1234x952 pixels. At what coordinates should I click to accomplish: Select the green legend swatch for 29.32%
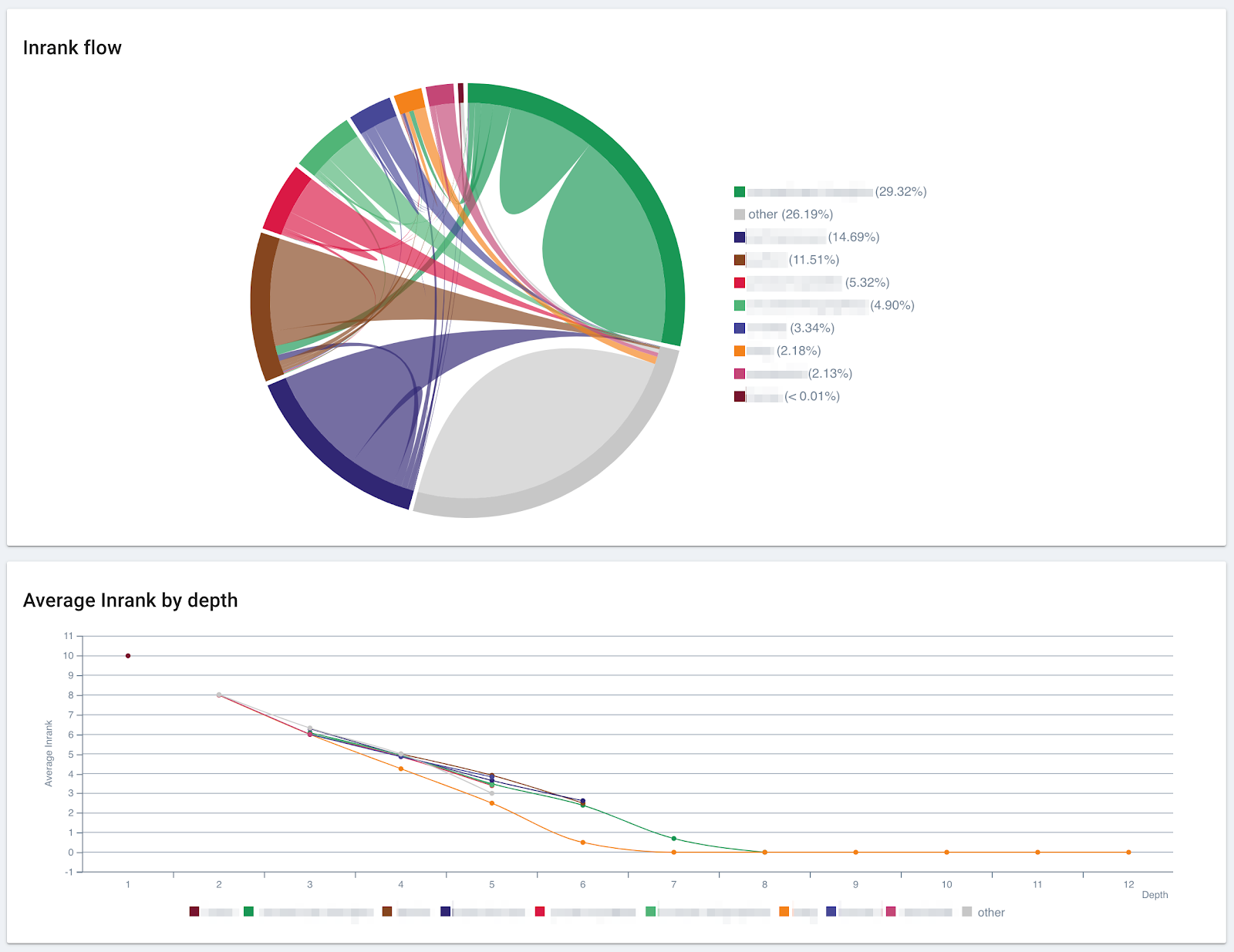click(738, 191)
